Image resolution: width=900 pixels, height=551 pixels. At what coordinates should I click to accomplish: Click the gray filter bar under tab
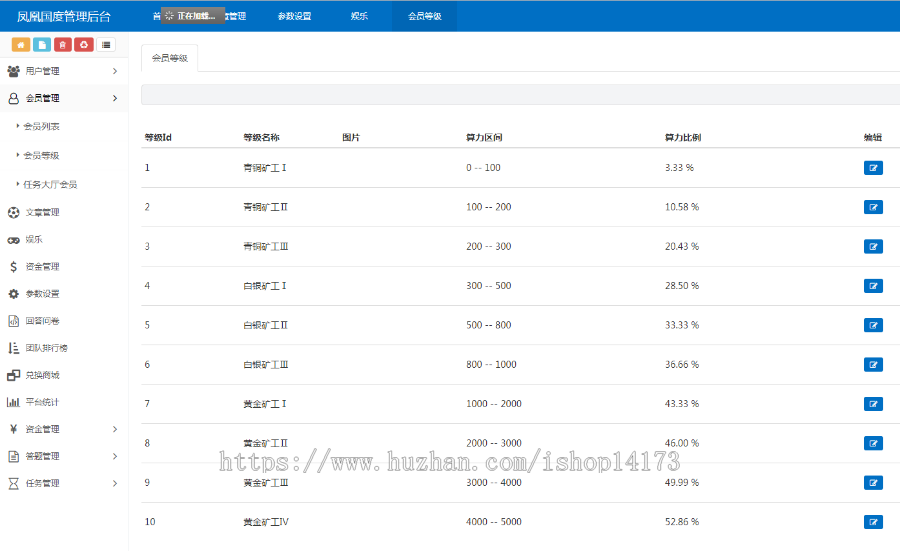pos(521,95)
